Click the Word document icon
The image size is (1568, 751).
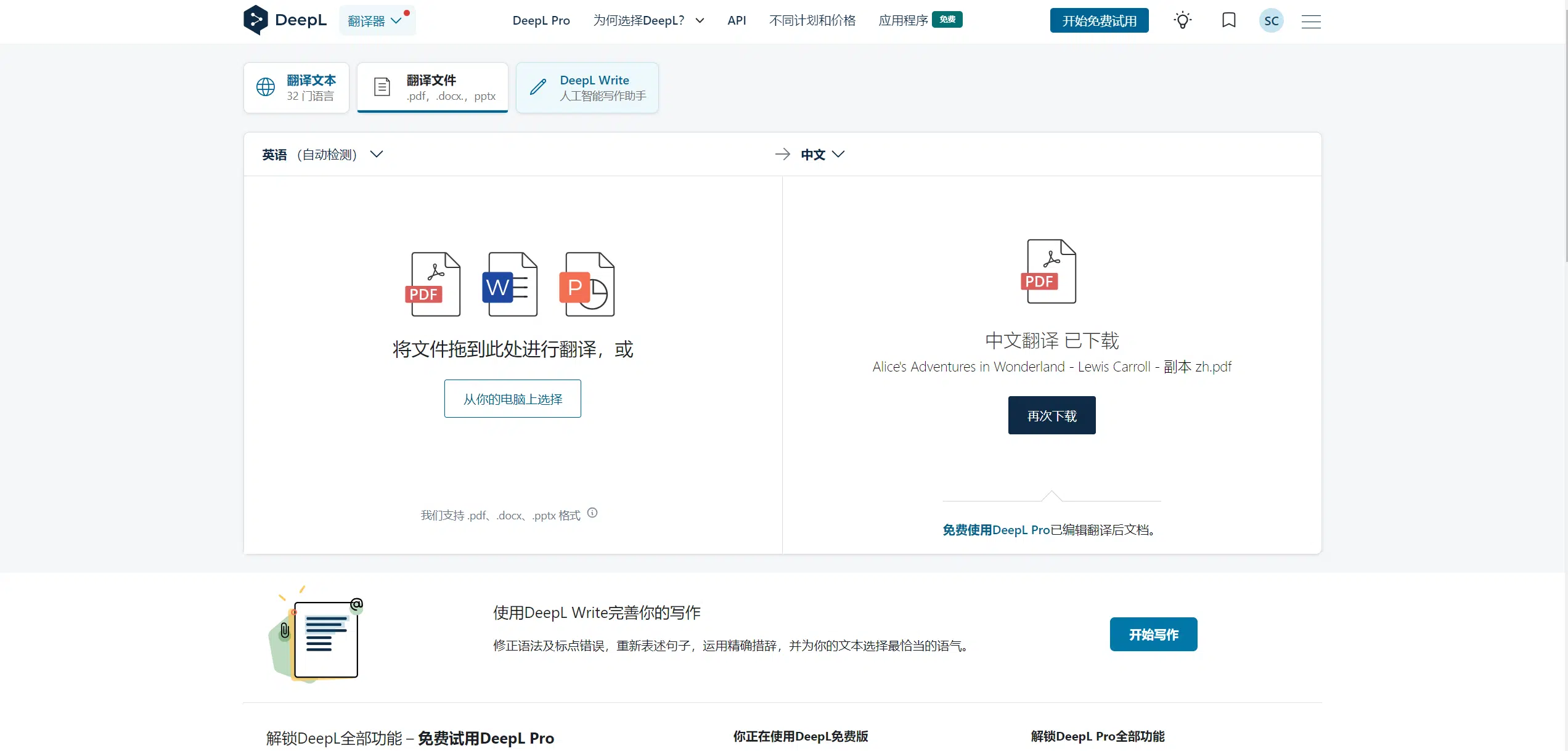click(x=510, y=284)
